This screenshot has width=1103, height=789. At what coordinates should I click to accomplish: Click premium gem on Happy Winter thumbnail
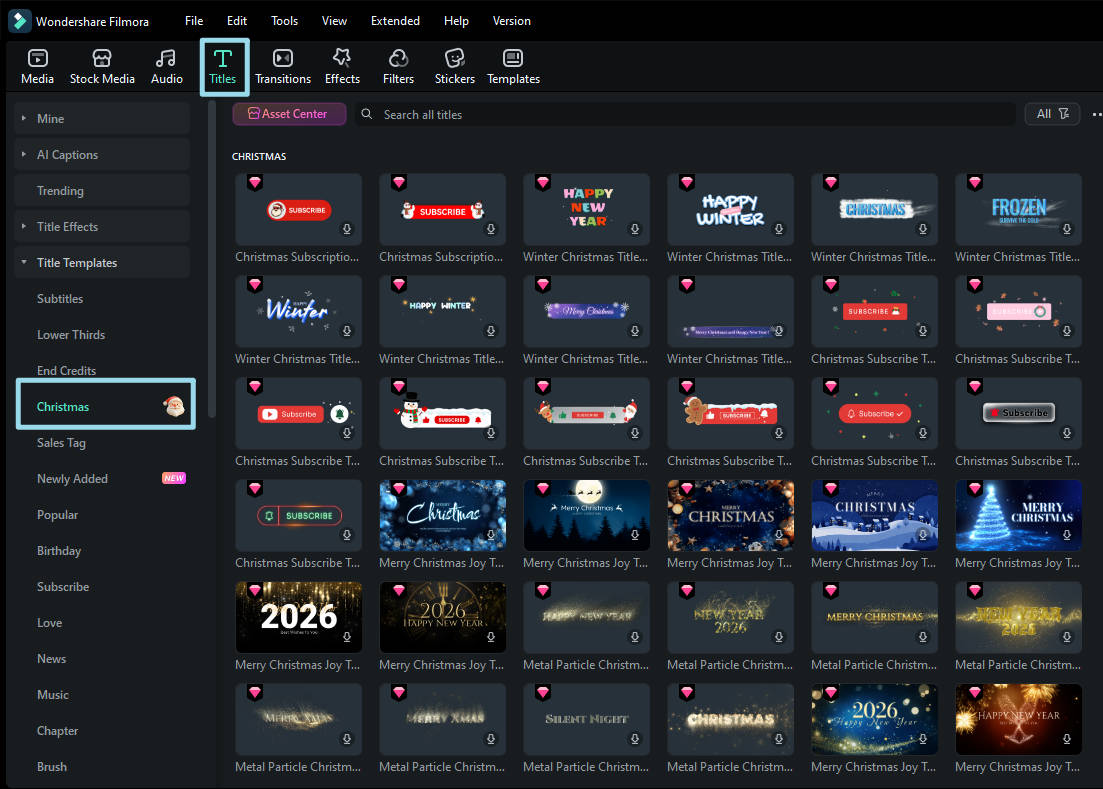tap(687, 183)
